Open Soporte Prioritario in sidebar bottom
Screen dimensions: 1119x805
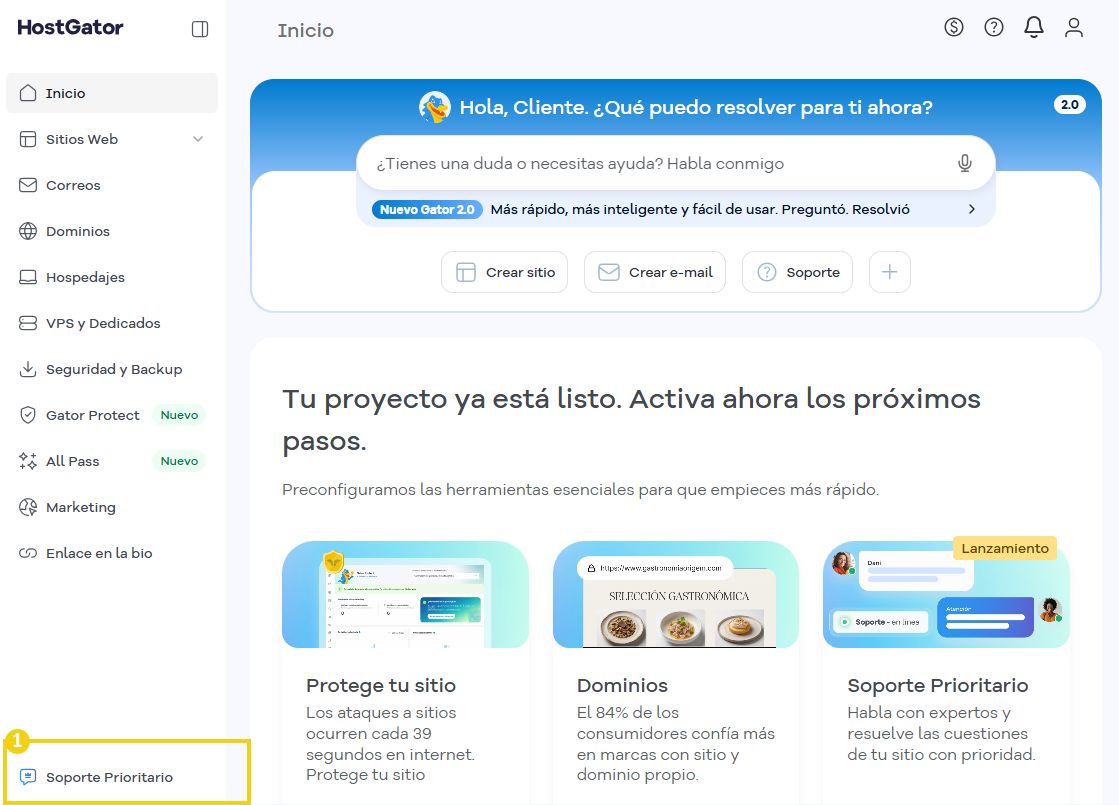[112, 777]
